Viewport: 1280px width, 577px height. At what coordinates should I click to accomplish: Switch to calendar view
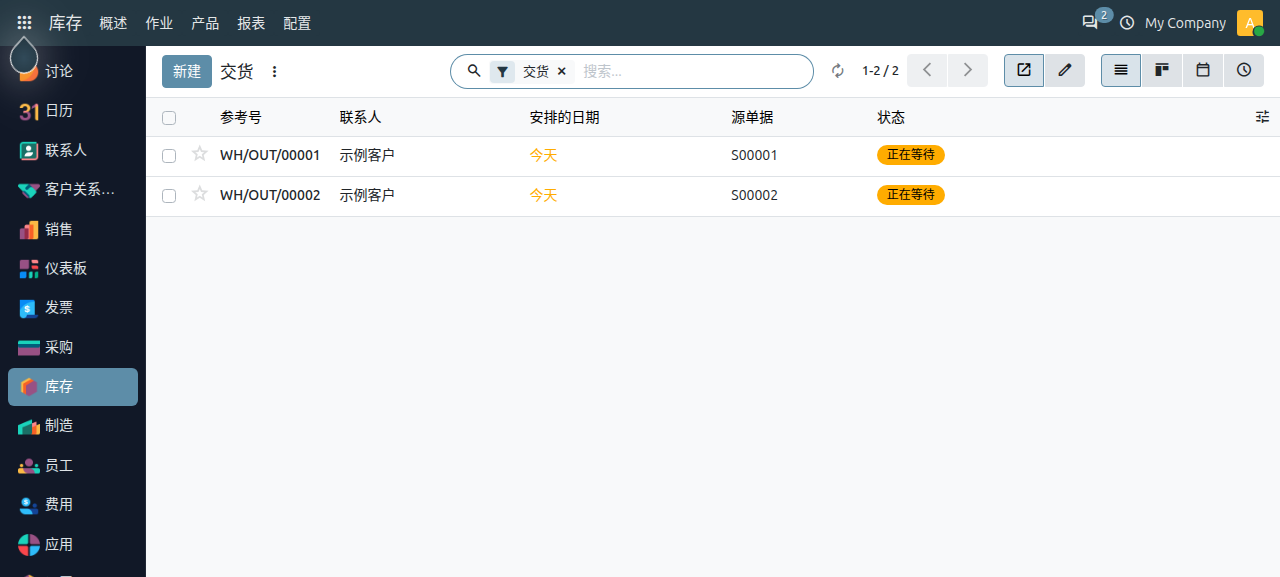click(1203, 70)
